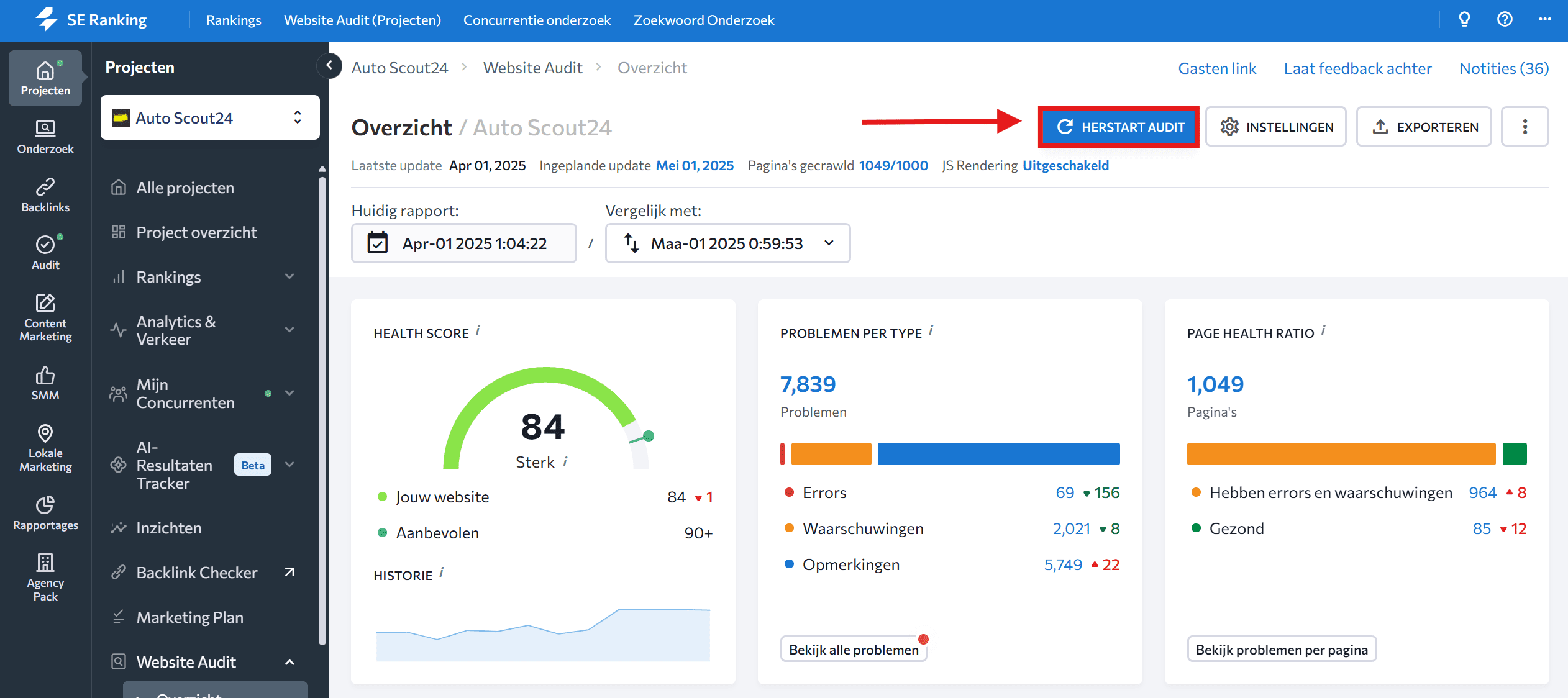Click the Exporteren button
The image size is (1568, 698).
tap(1424, 127)
